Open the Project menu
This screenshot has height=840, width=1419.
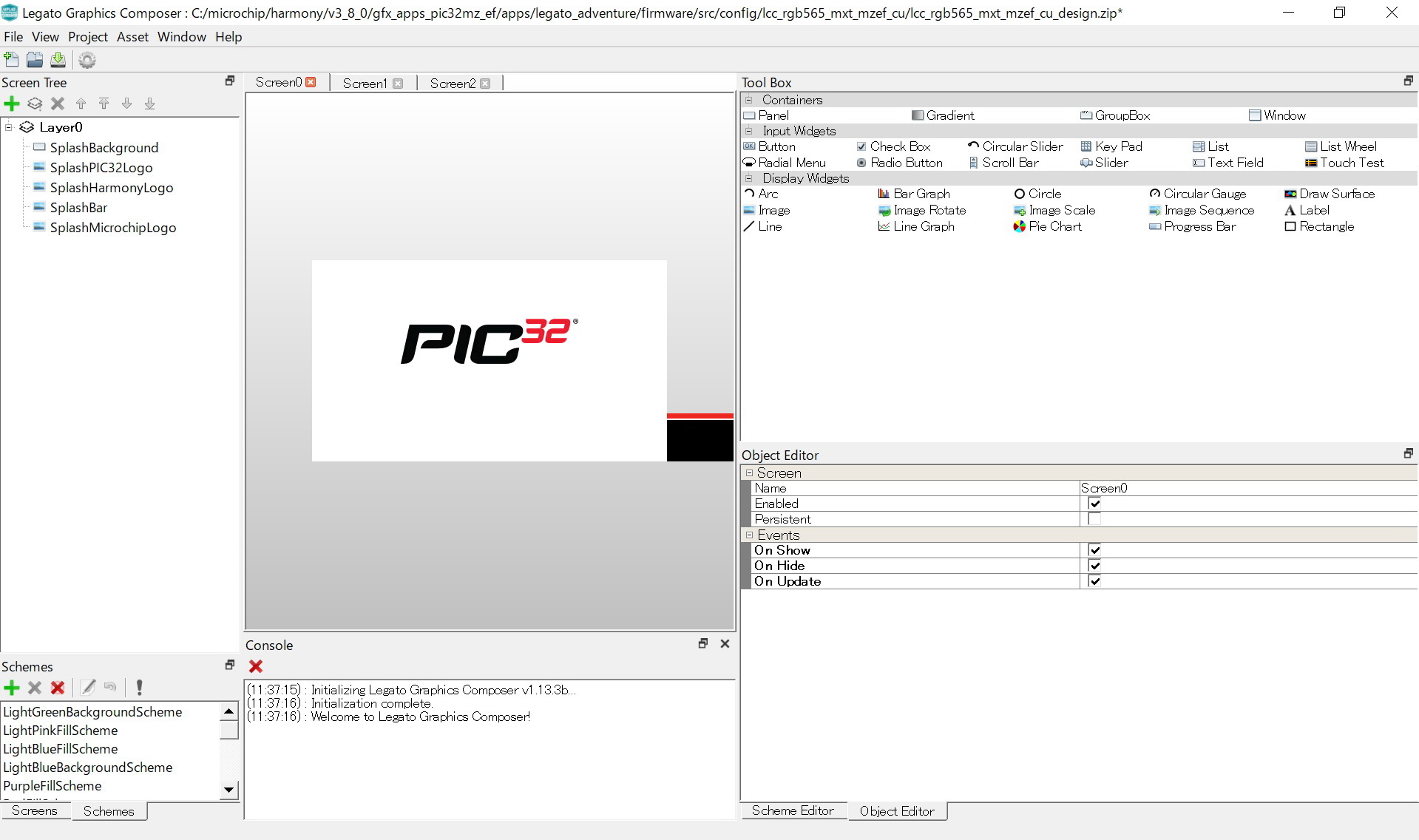pos(88,37)
